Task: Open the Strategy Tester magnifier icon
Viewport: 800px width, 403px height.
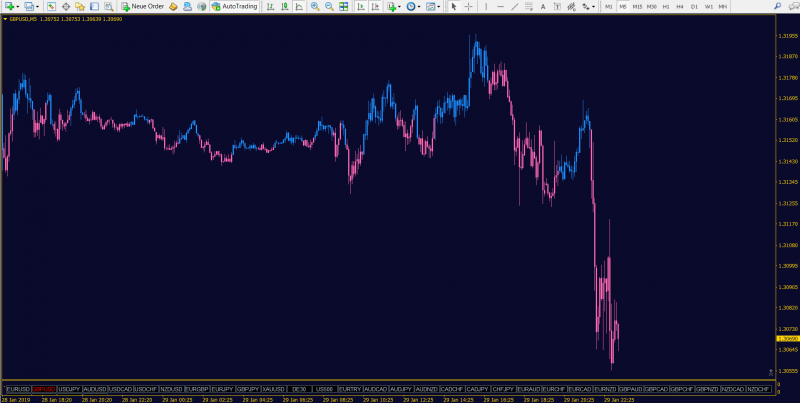Action: (109, 7)
